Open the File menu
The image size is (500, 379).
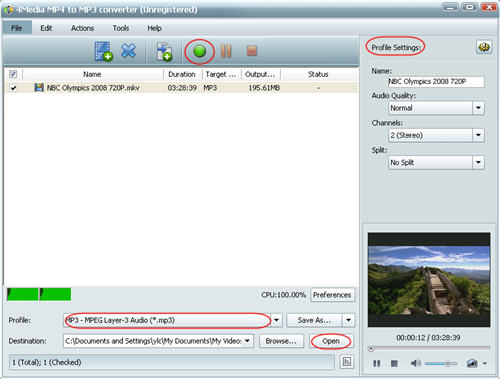click(x=17, y=28)
